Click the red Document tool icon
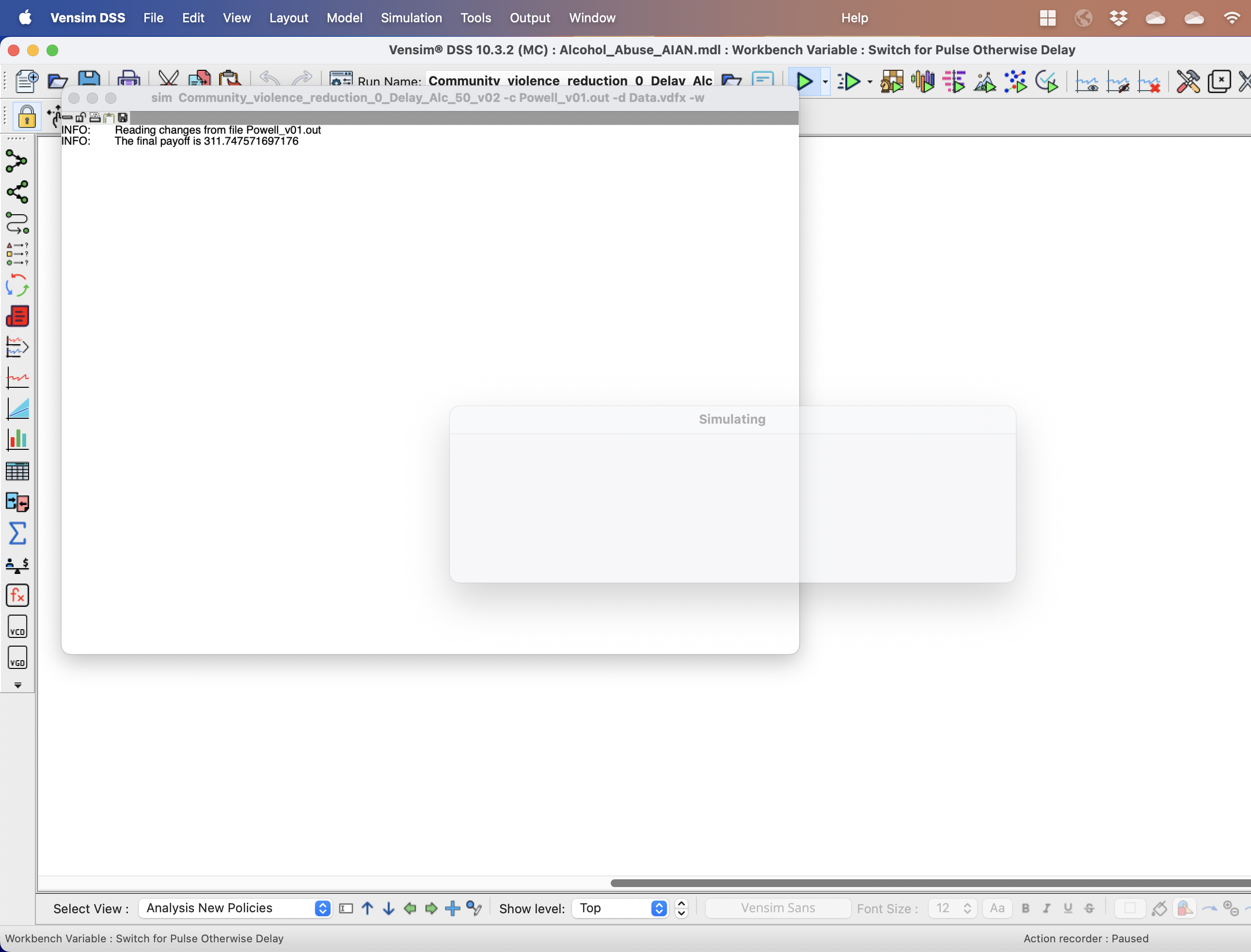1251x952 pixels. (17, 316)
